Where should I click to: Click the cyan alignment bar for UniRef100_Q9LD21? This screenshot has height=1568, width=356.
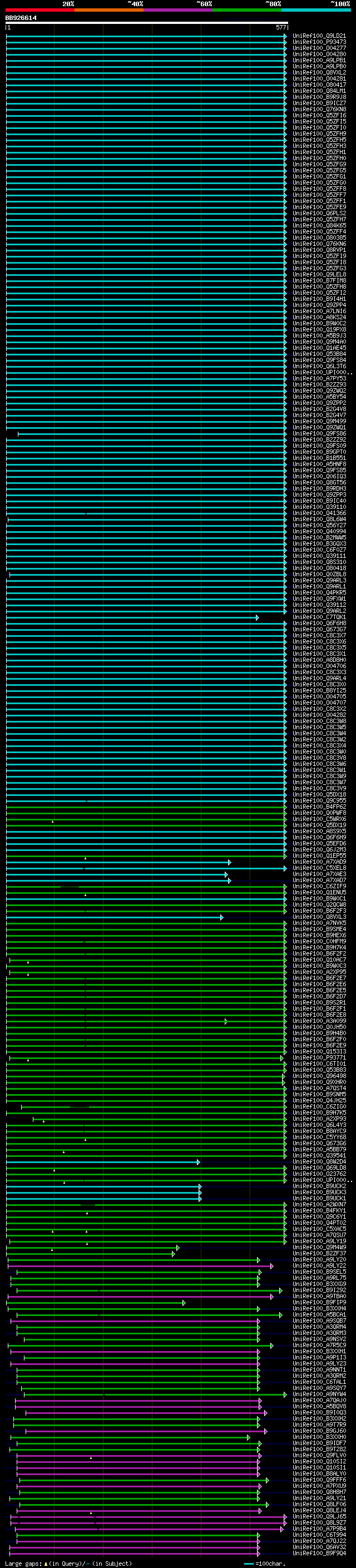pos(146,36)
